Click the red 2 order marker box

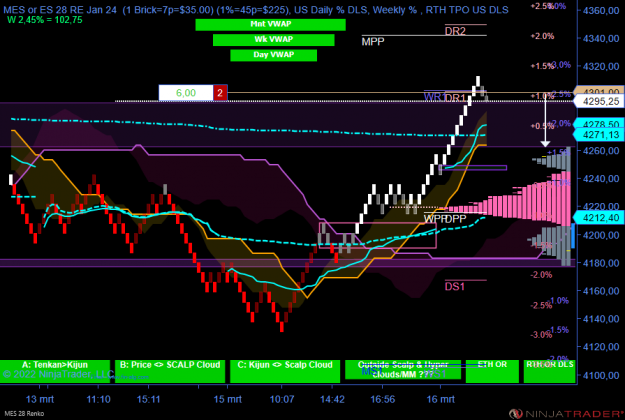pyautogui.click(x=220, y=93)
